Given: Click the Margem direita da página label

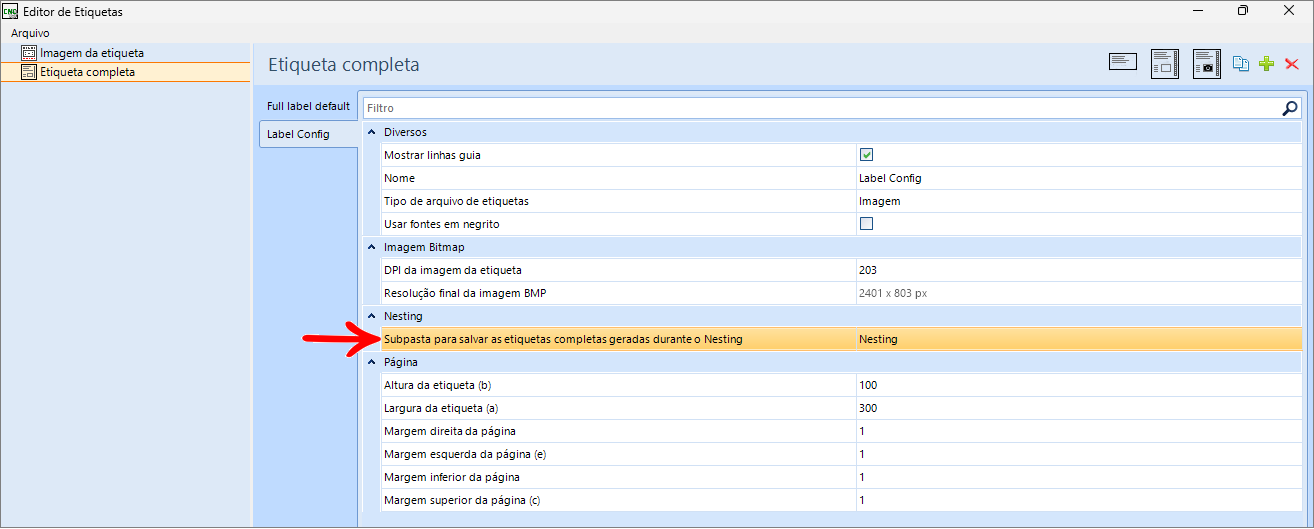Looking at the screenshot, I should pos(450,431).
